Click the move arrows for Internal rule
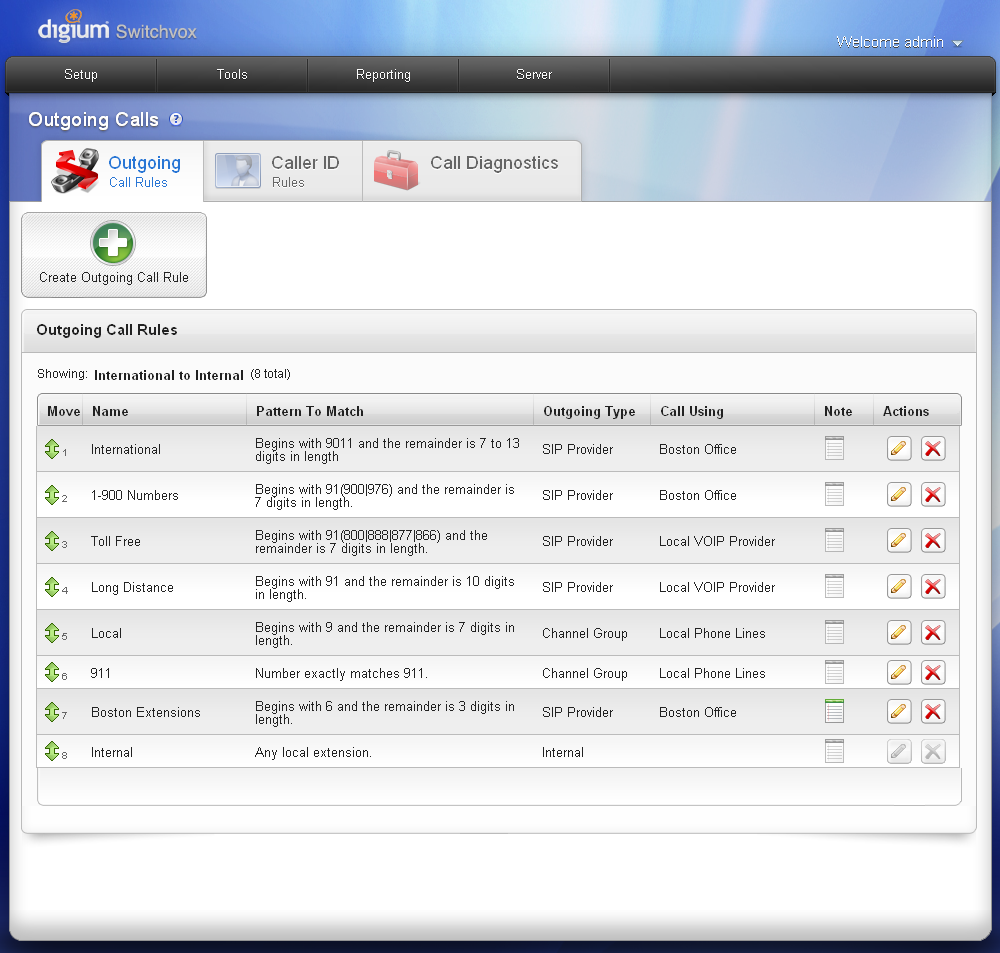The width and height of the screenshot is (1000, 953). click(52, 752)
